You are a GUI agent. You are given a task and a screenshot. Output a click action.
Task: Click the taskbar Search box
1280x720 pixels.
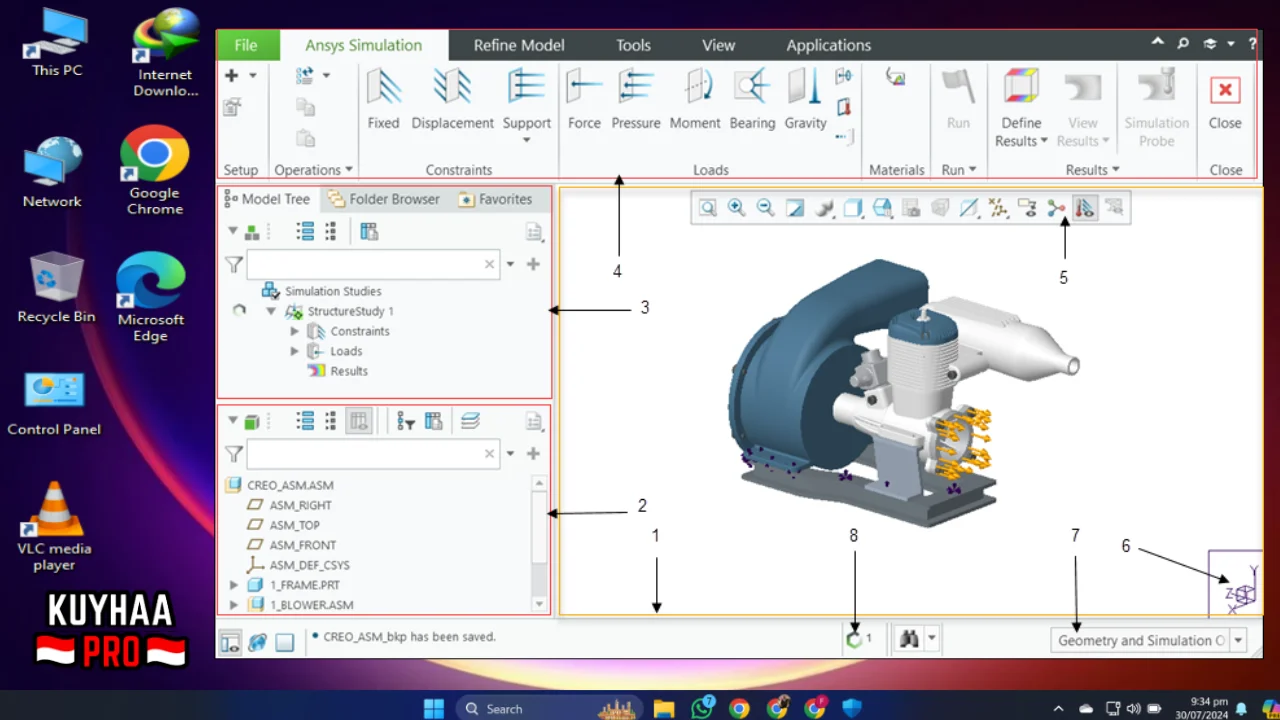tap(548, 708)
